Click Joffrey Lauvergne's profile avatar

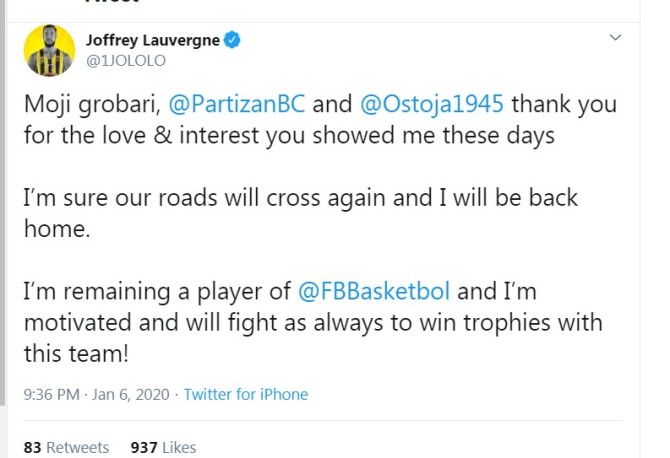[x=49, y=50]
